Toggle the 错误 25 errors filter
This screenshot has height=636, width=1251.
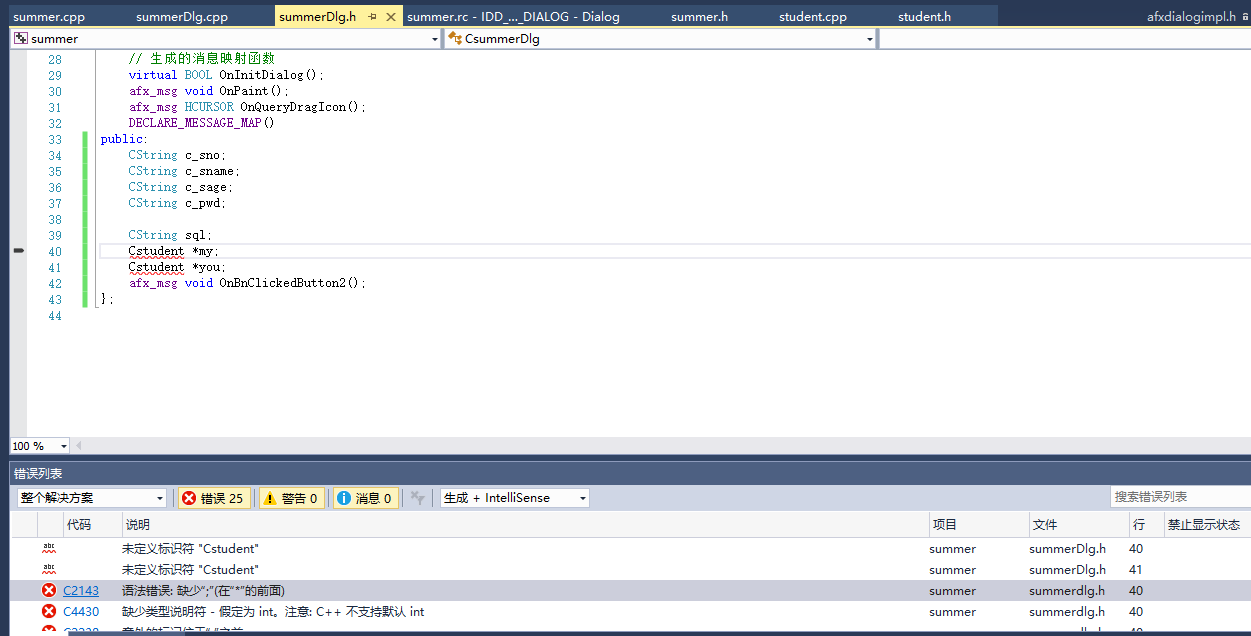(213, 498)
